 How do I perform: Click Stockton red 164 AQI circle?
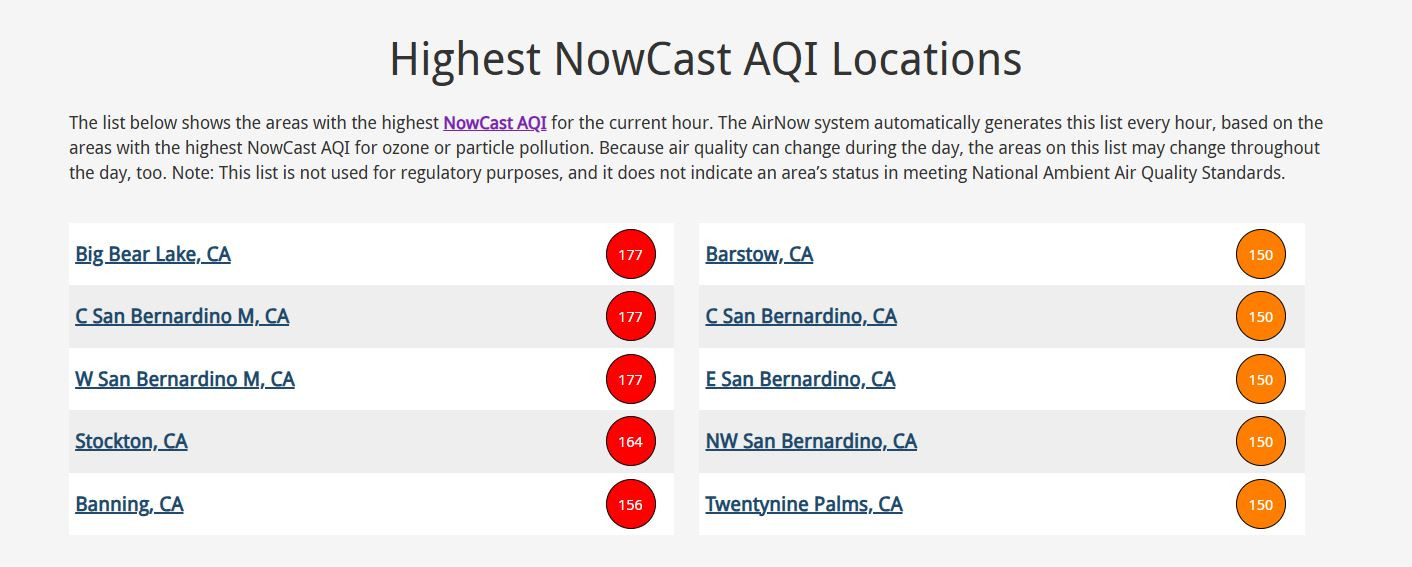click(x=630, y=441)
